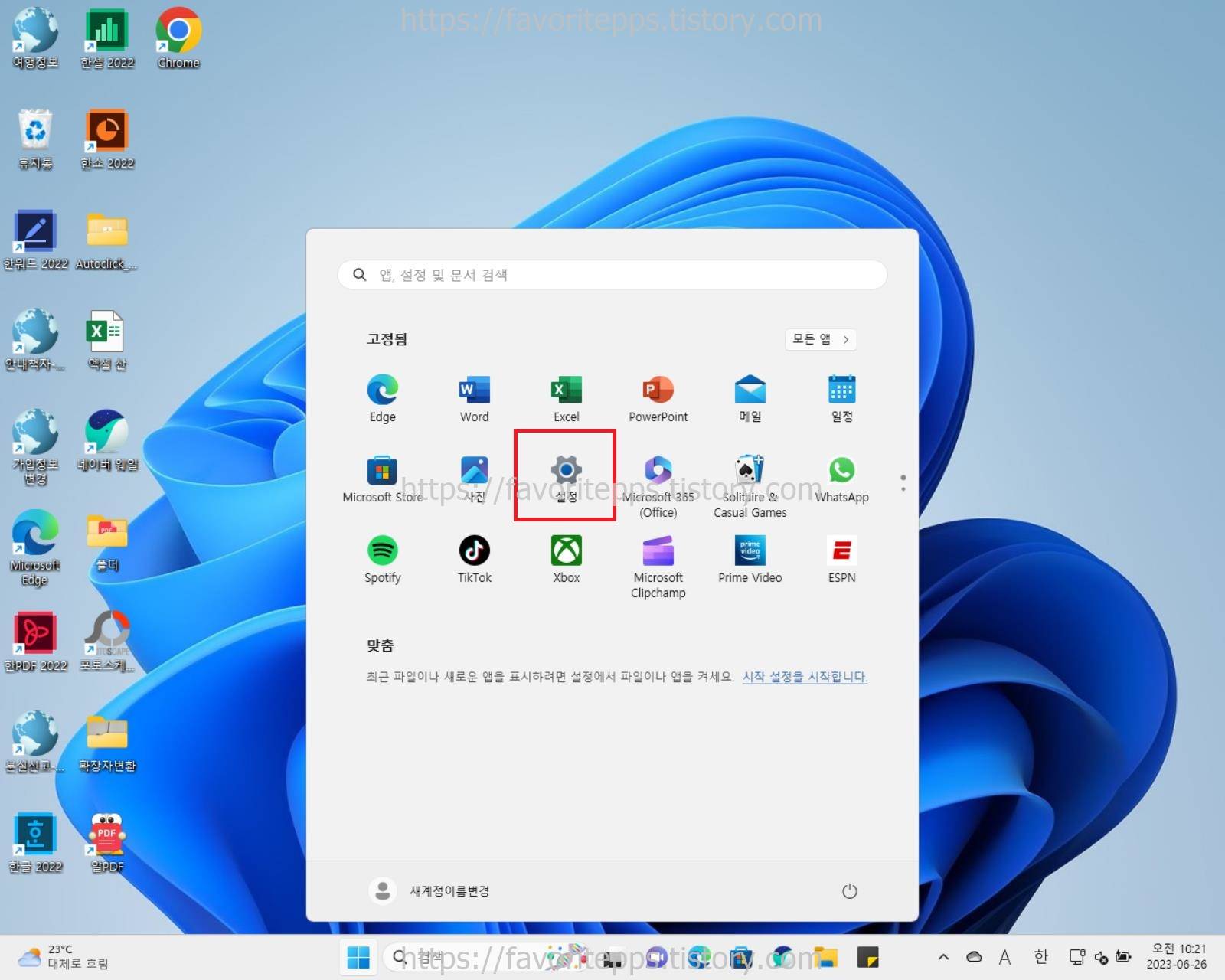Select the 한워드 2022 desktop shortcut
The height and width of the screenshot is (980, 1225).
[35, 240]
